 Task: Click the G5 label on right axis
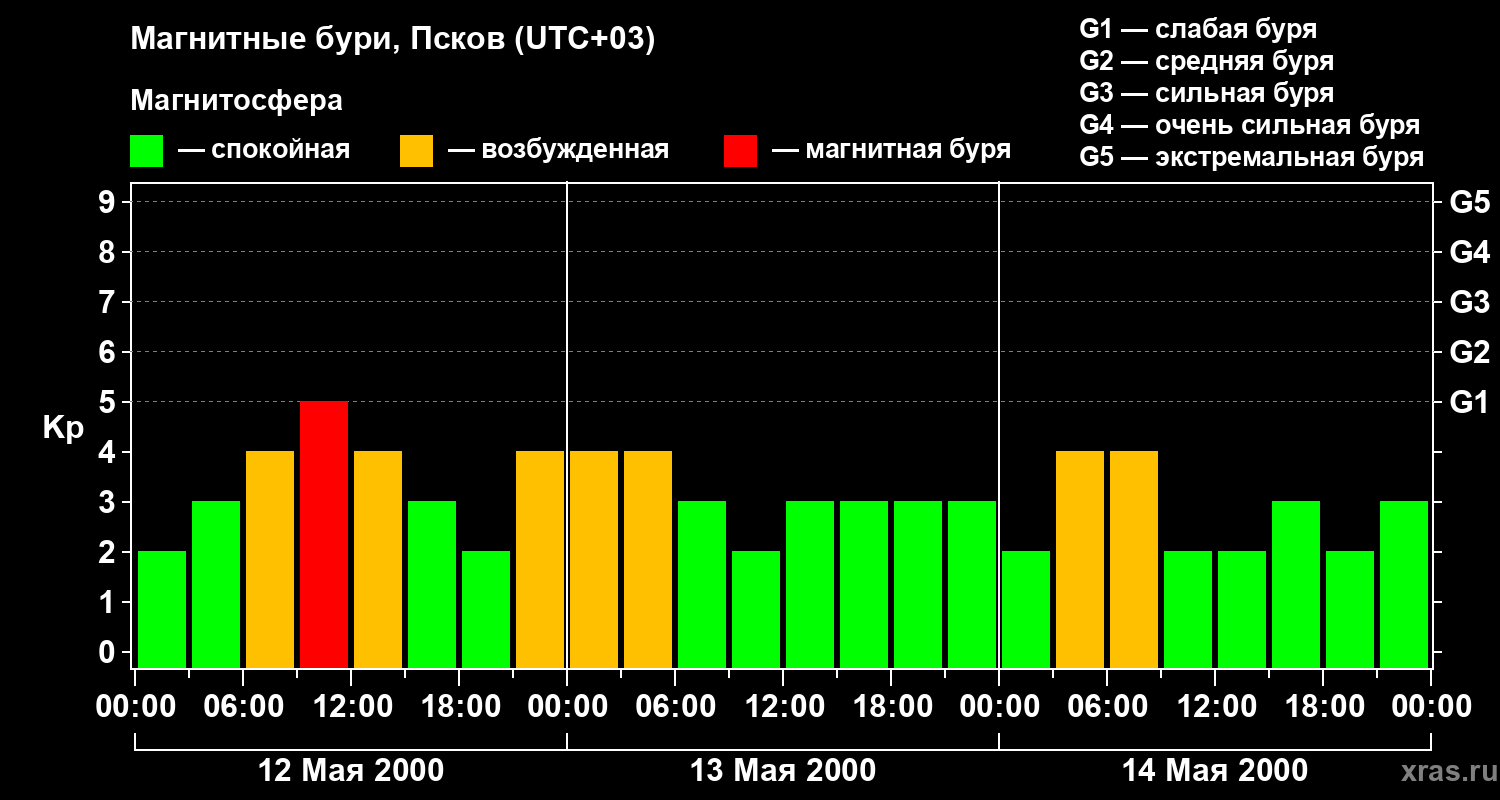(x=1469, y=203)
